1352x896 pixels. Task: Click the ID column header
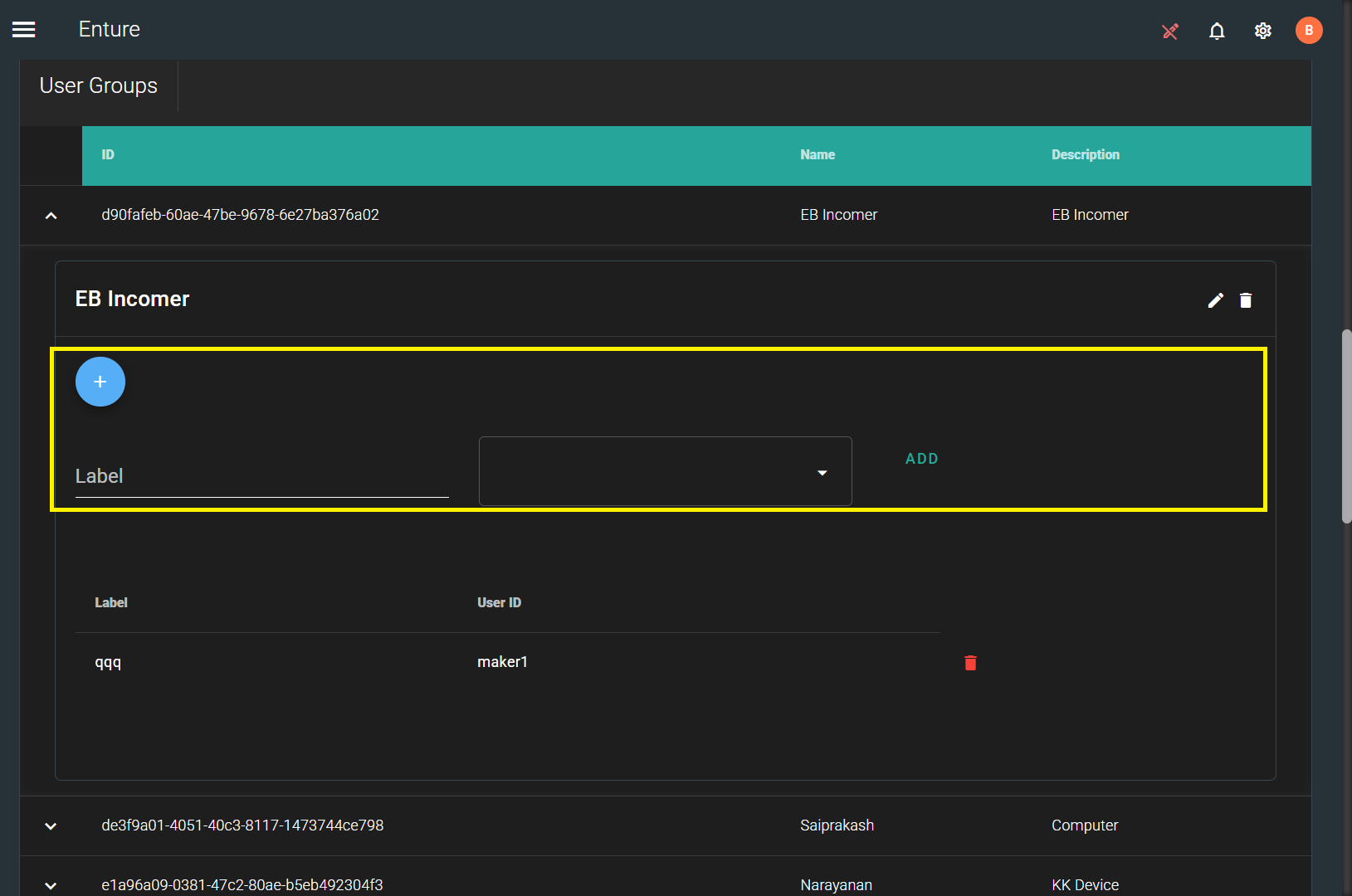108,155
